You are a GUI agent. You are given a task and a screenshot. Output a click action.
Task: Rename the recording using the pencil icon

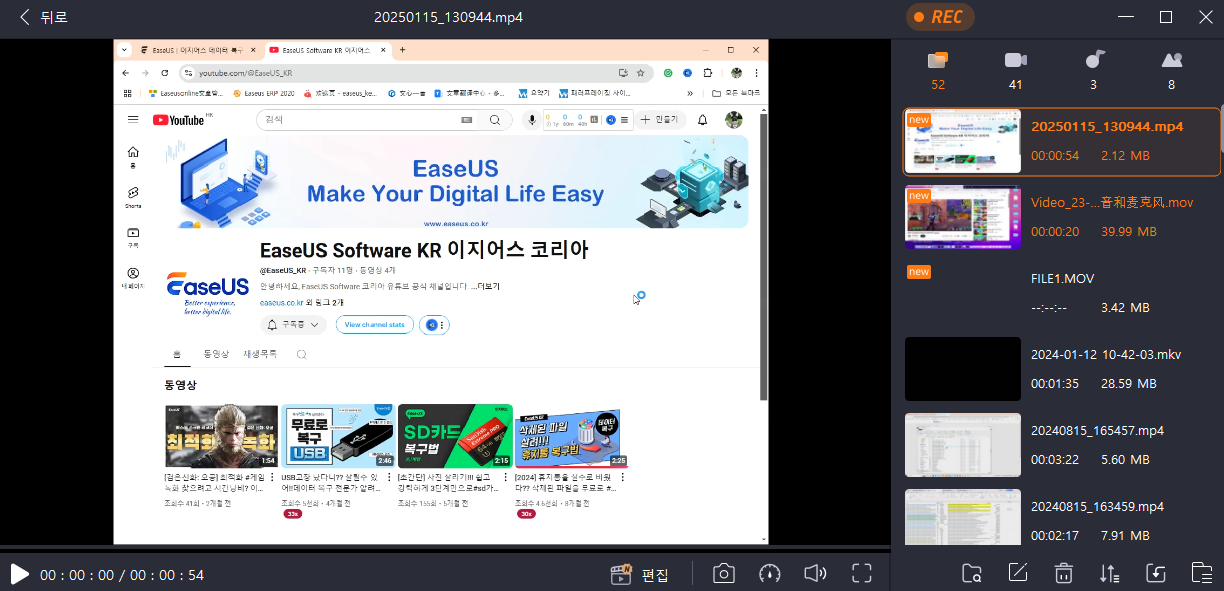pyautogui.click(x=1017, y=573)
